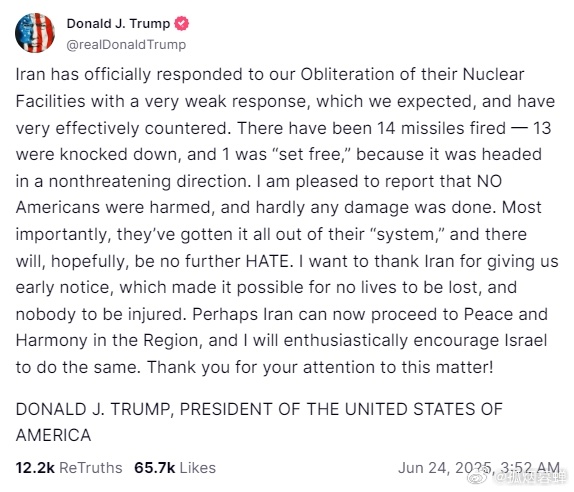Click the capitalized word HATE
The height and width of the screenshot is (492, 574).
coord(269,261)
